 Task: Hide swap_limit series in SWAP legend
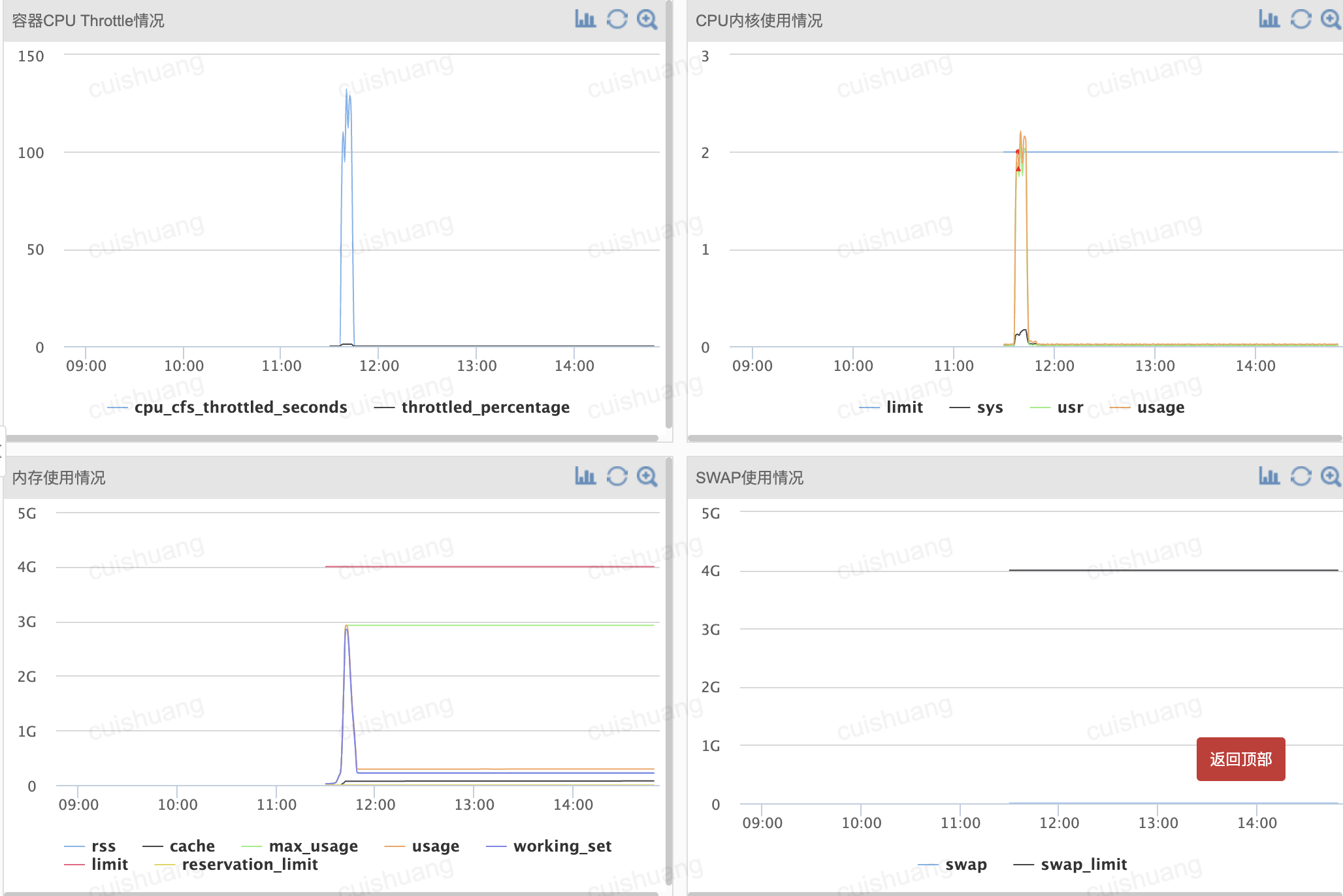(x=1083, y=865)
